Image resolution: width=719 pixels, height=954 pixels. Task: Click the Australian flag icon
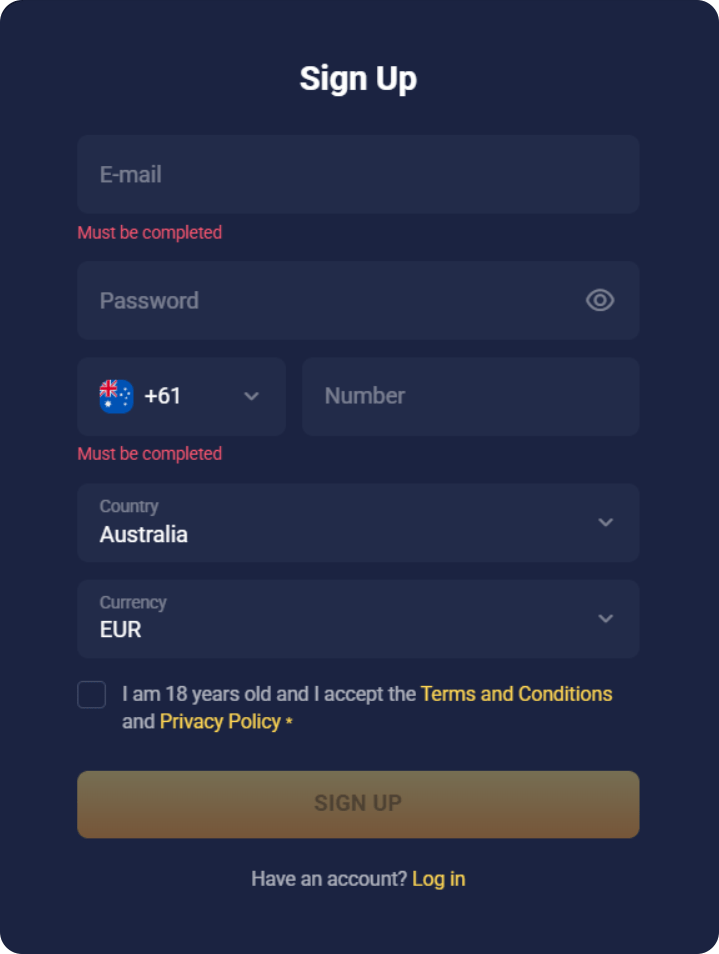(116, 396)
